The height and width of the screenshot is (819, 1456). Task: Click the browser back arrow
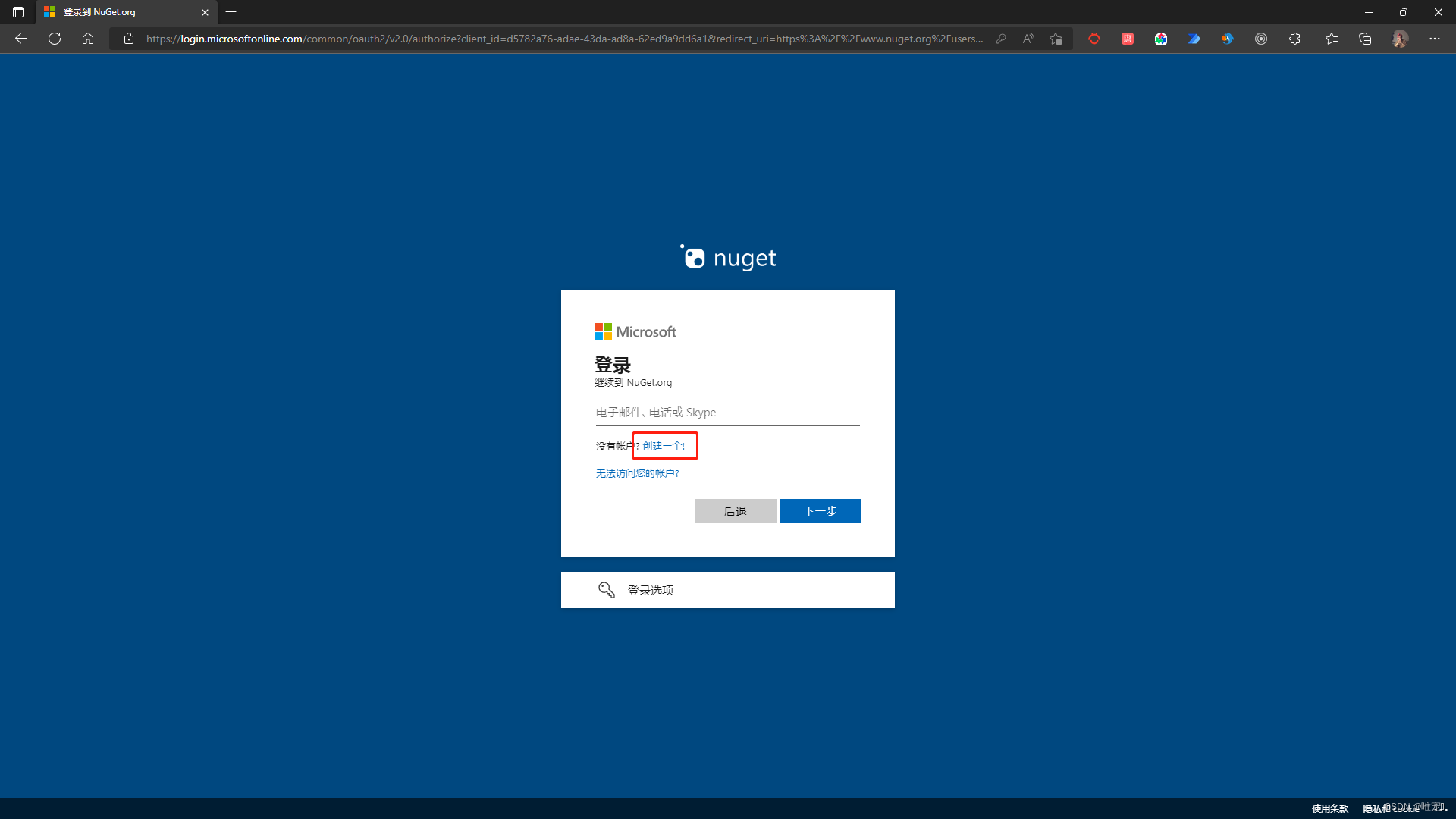click(21, 39)
